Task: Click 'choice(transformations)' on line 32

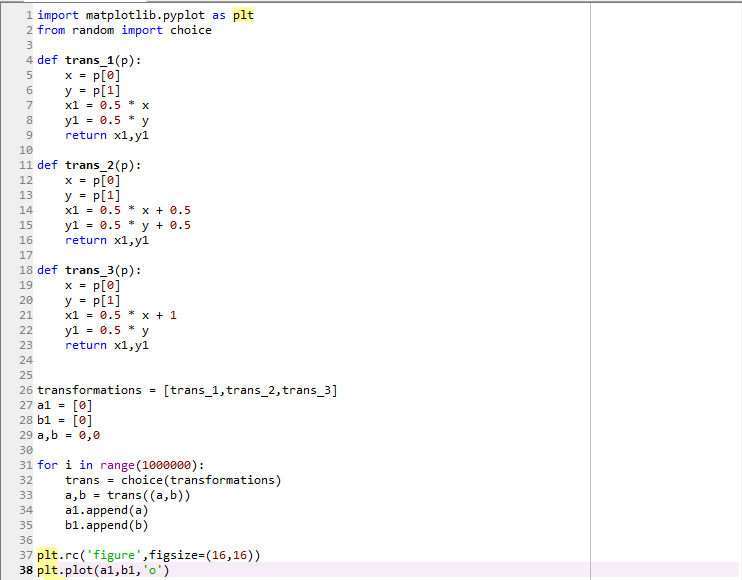Action: (201, 480)
